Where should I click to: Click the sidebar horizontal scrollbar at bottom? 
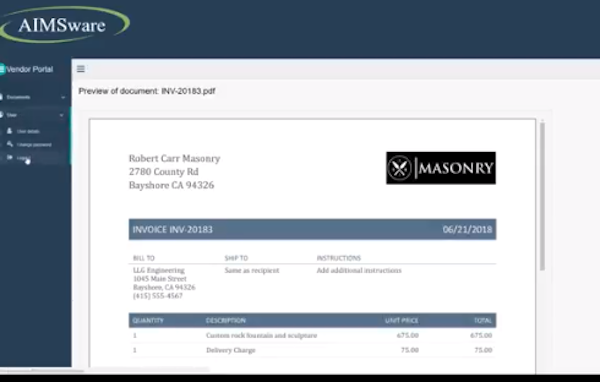click(42, 370)
